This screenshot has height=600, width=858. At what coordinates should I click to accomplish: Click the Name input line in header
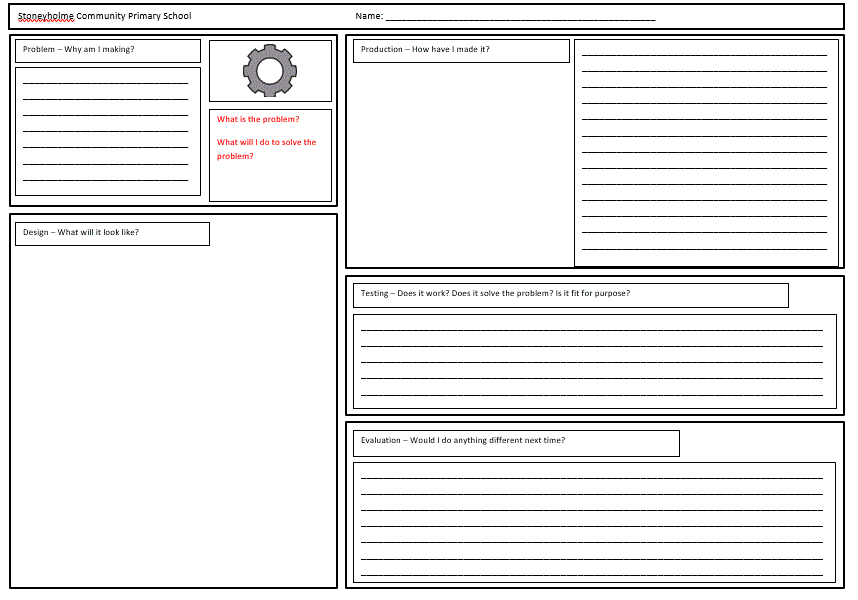(x=520, y=19)
